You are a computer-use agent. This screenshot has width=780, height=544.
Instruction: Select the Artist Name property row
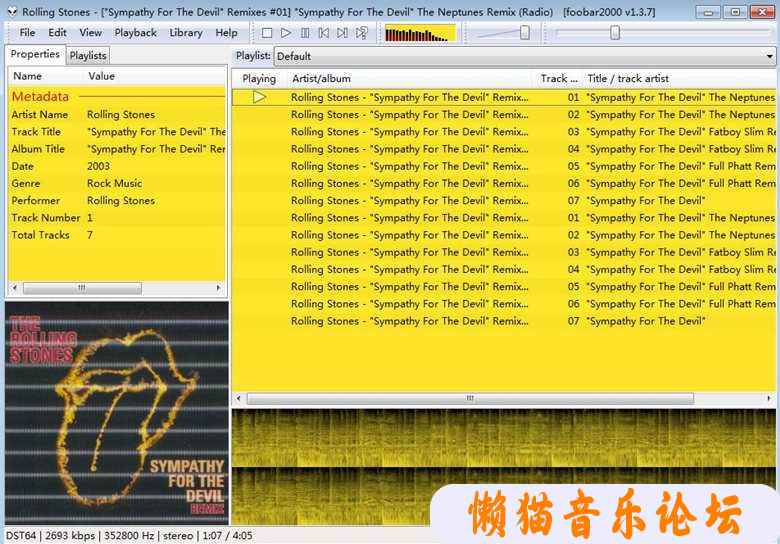click(117, 115)
